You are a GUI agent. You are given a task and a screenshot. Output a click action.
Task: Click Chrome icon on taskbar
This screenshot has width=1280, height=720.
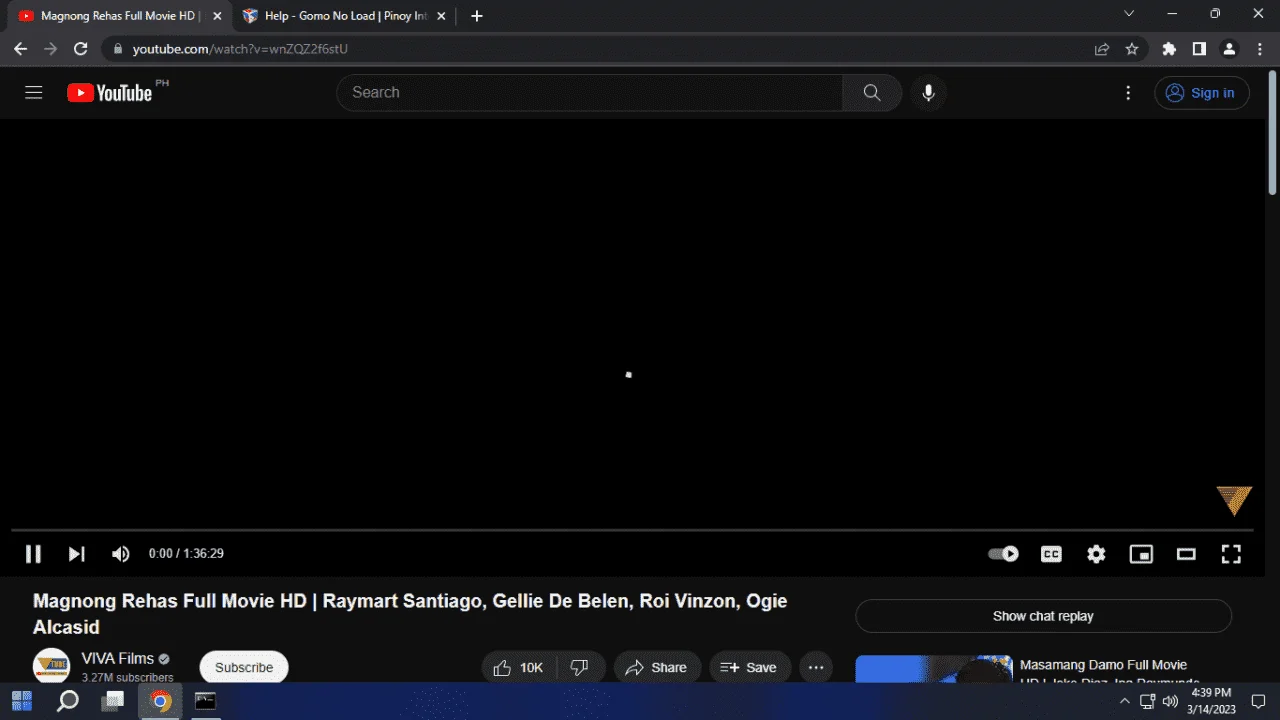coord(160,701)
